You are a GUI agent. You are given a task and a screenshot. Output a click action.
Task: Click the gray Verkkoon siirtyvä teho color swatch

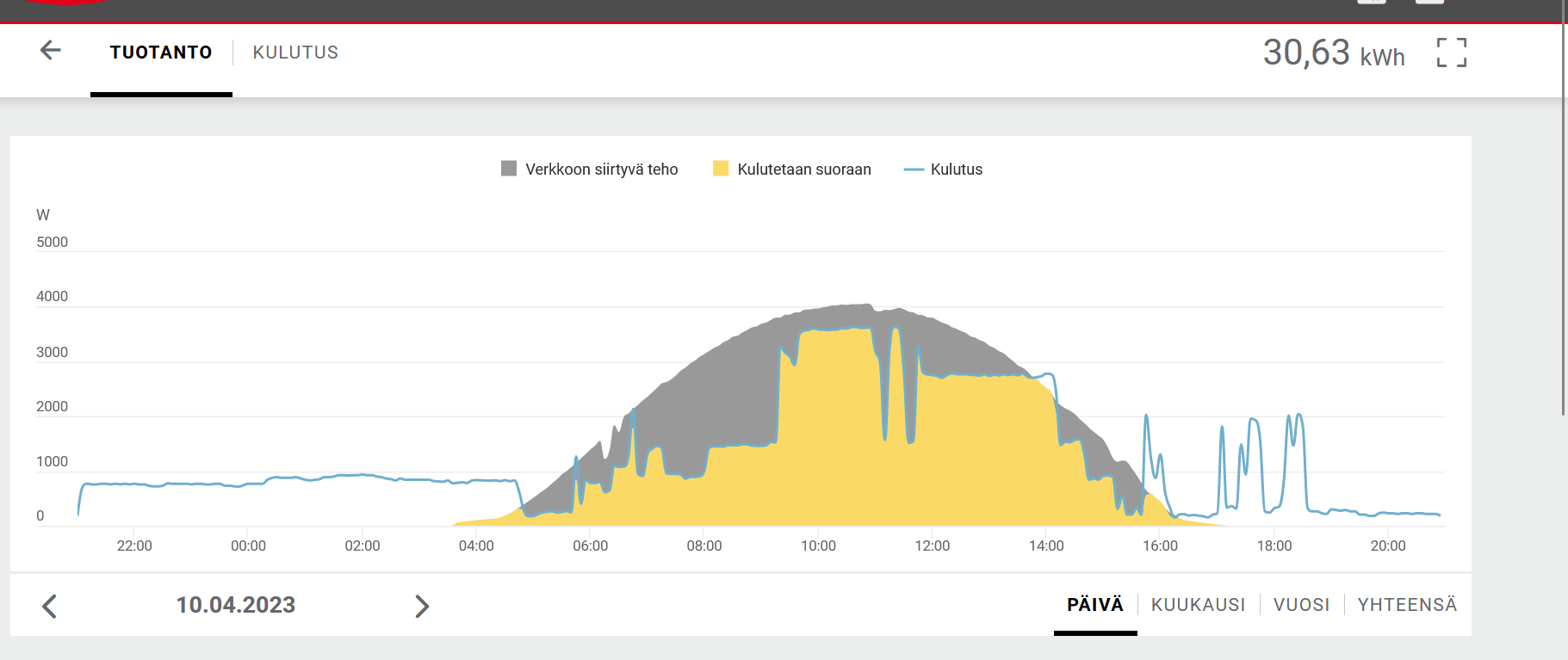pos(509,169)
